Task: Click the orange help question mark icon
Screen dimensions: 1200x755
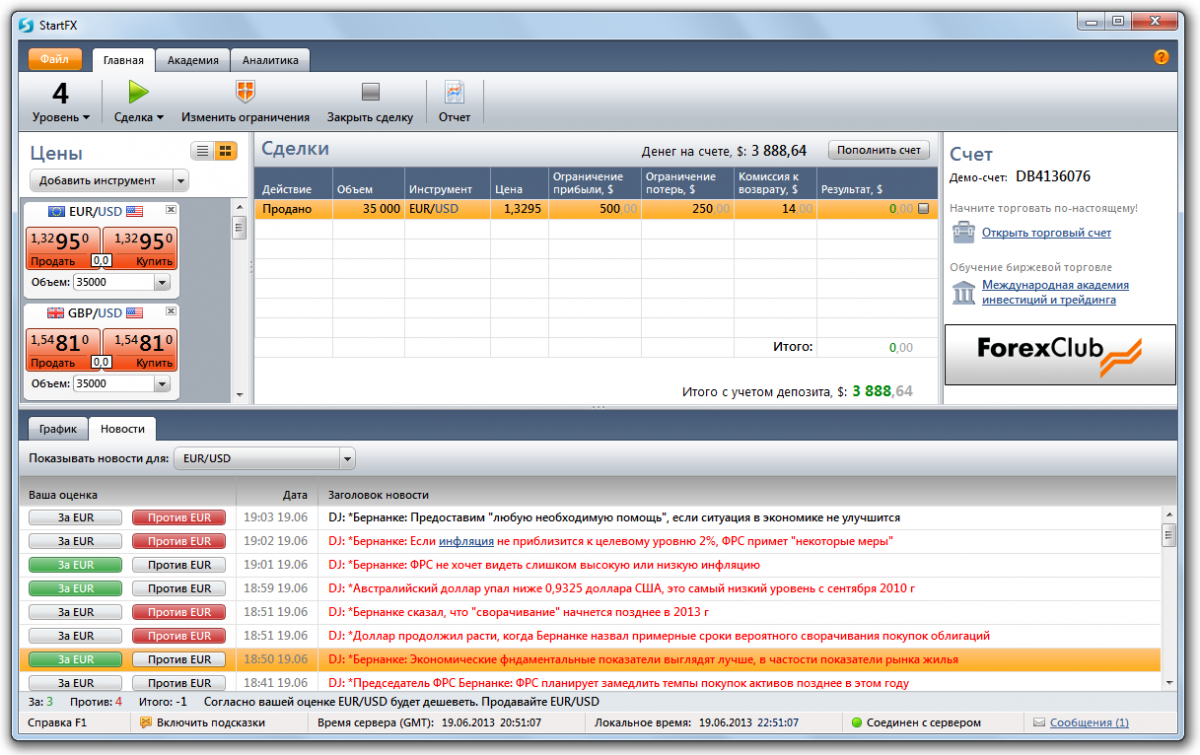Action: tap(1161, 57)
